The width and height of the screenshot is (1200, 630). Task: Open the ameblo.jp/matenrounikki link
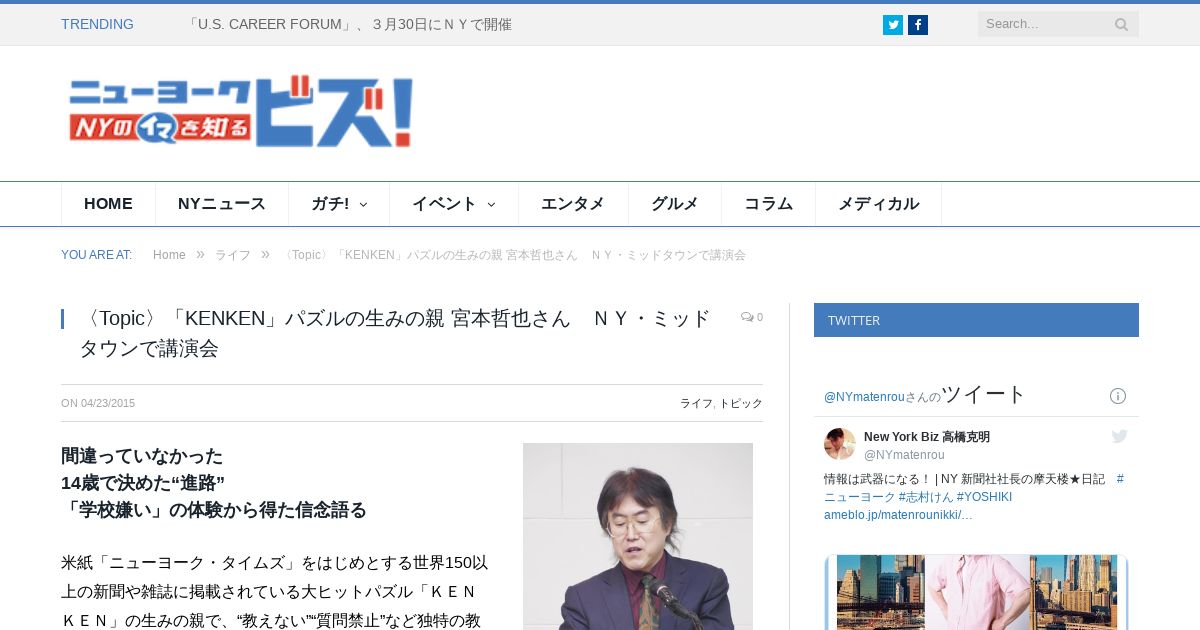(898, 515)
